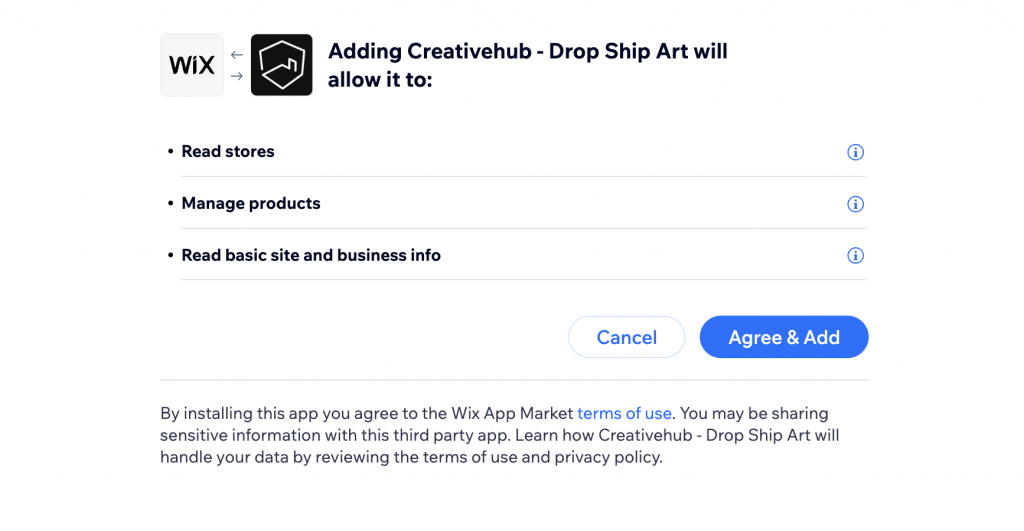Click the Creativehub black shield logo

(x=281, y=65)
